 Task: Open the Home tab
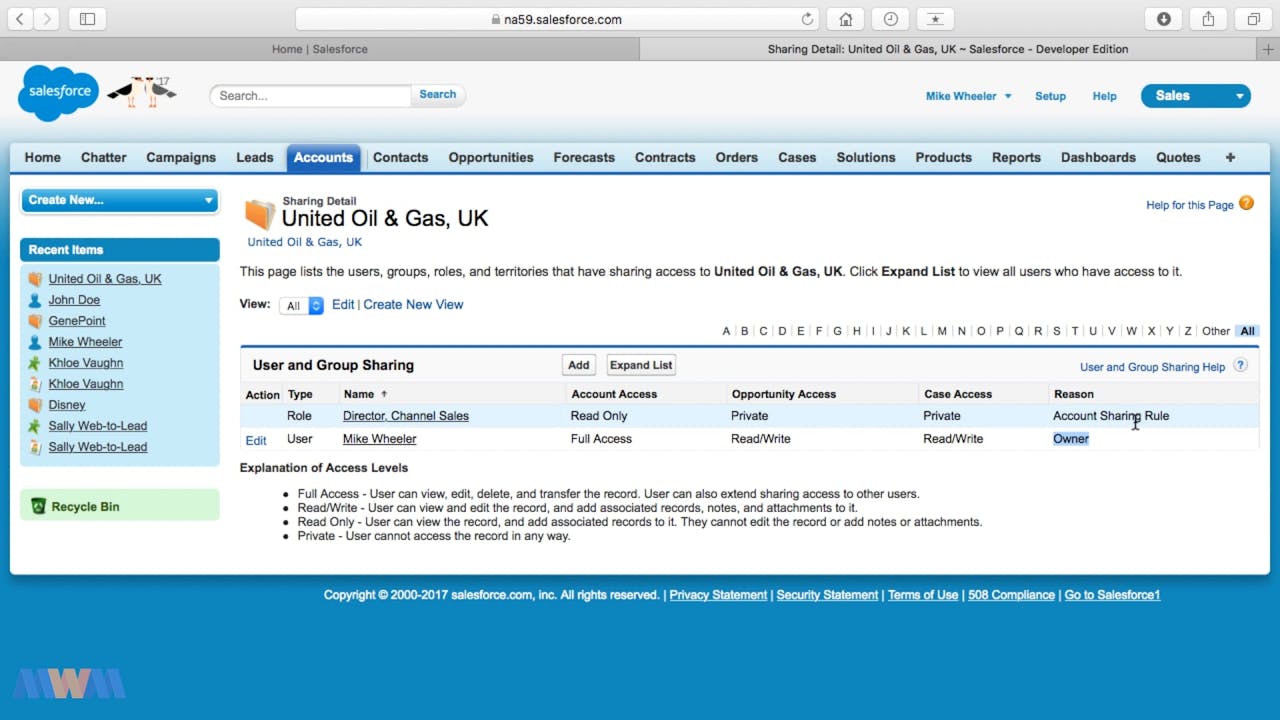tap(43, 157)
